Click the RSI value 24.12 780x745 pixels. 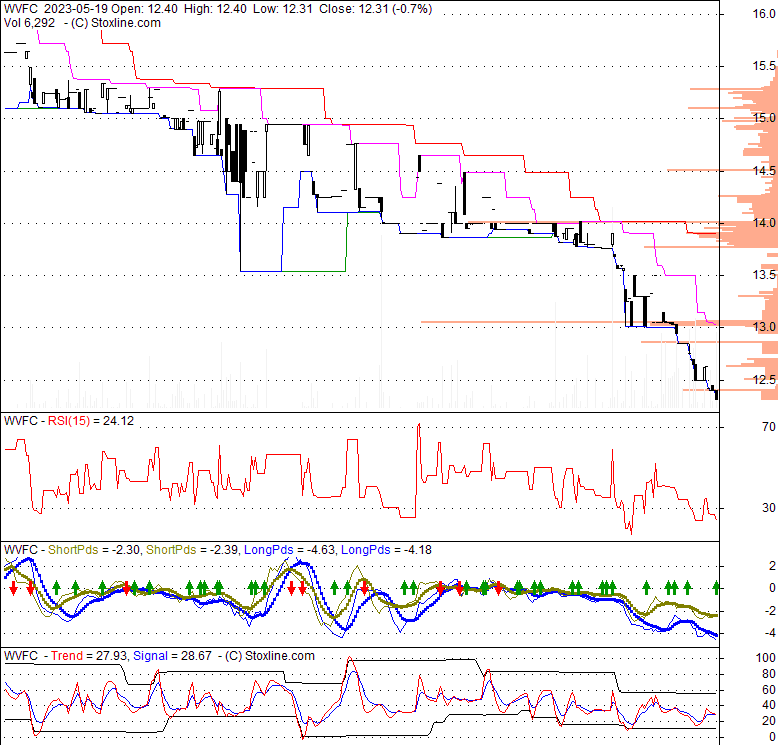[118, 421]
